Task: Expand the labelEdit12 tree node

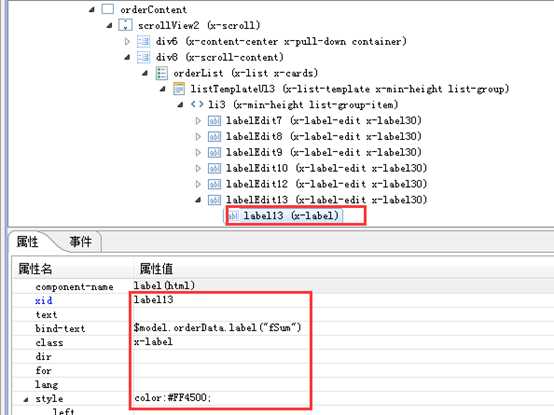Action: tap(198, 184)
